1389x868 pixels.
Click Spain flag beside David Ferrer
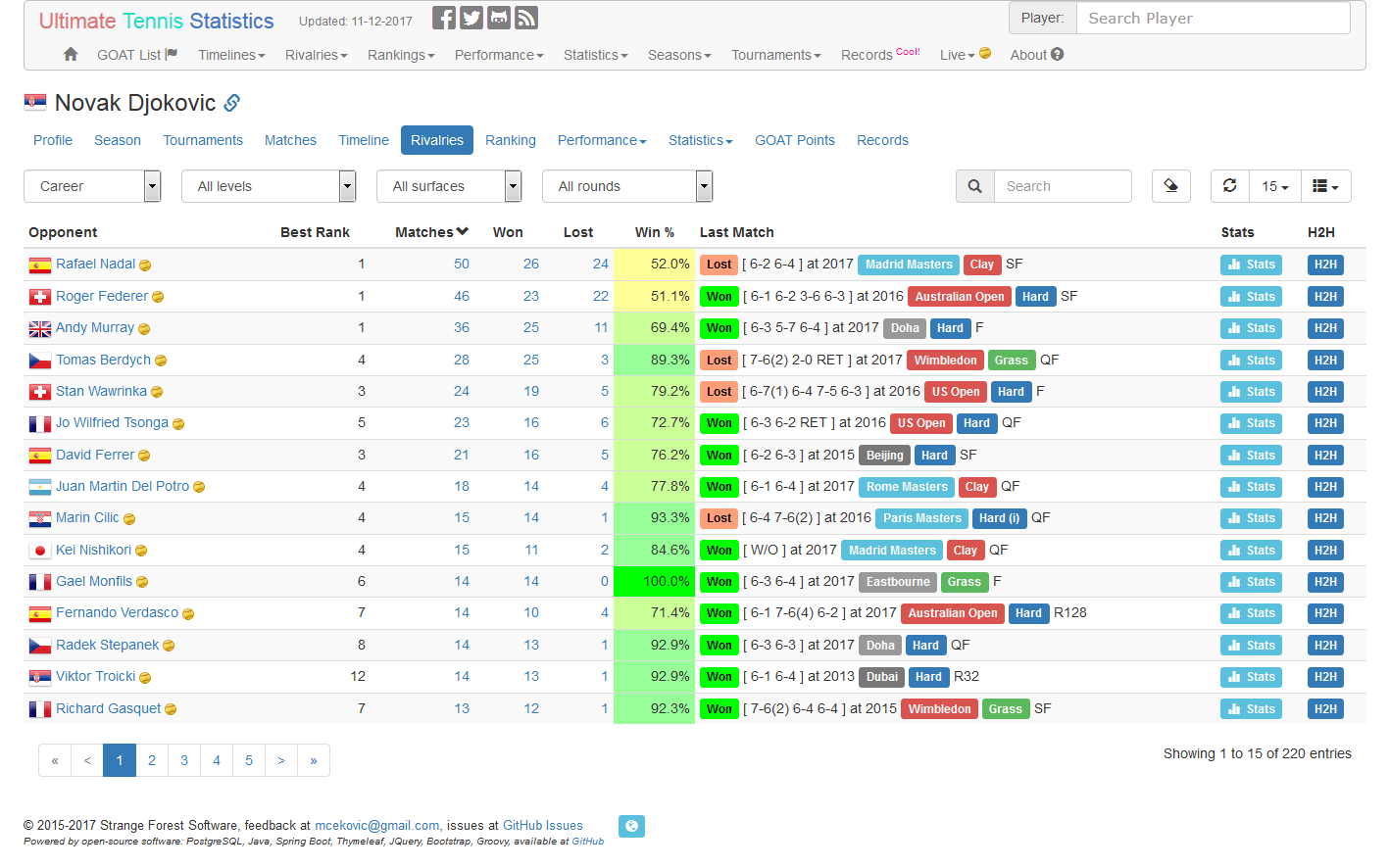(x=40, y=456)
